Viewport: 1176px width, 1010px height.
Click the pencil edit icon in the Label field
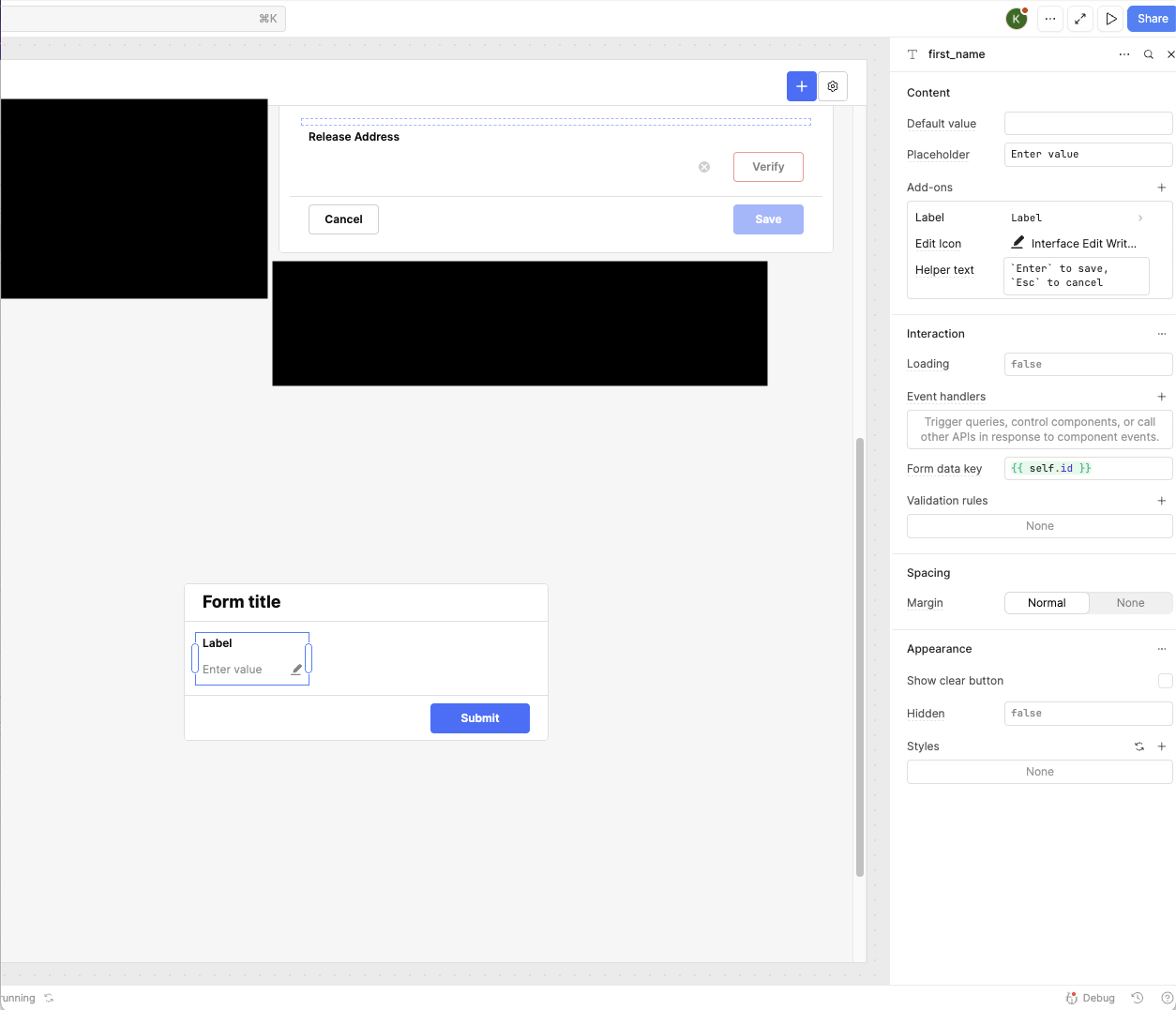point(296,670)
